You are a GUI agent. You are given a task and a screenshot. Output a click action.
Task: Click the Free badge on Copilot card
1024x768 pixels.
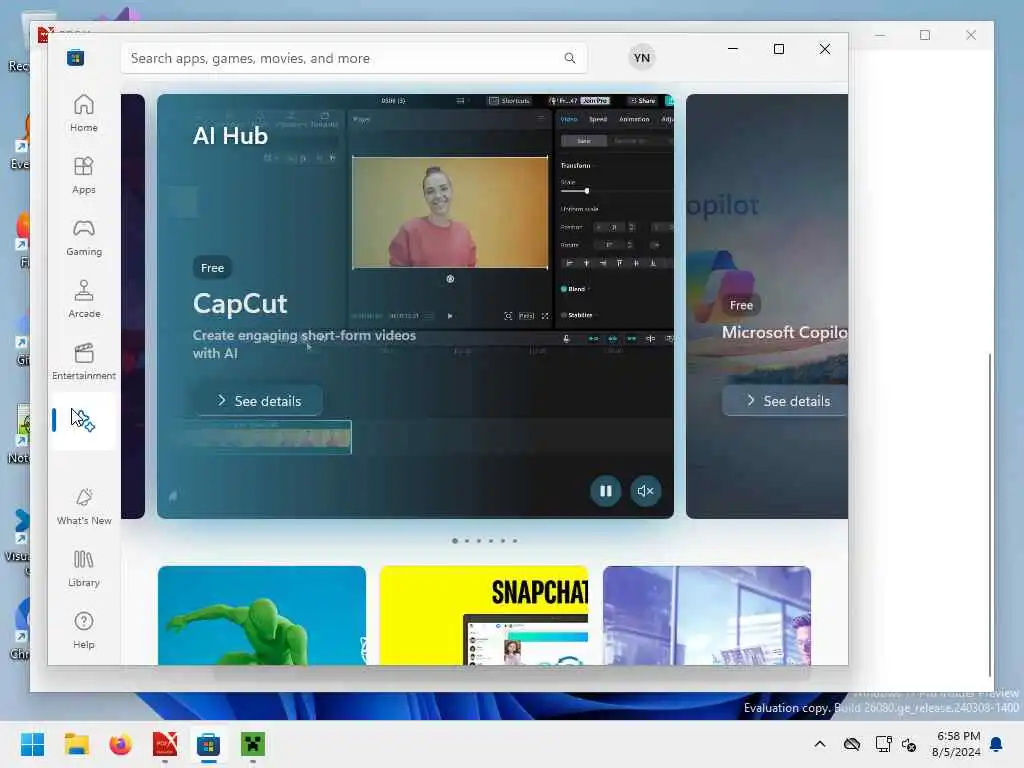(x=741, y=305)
